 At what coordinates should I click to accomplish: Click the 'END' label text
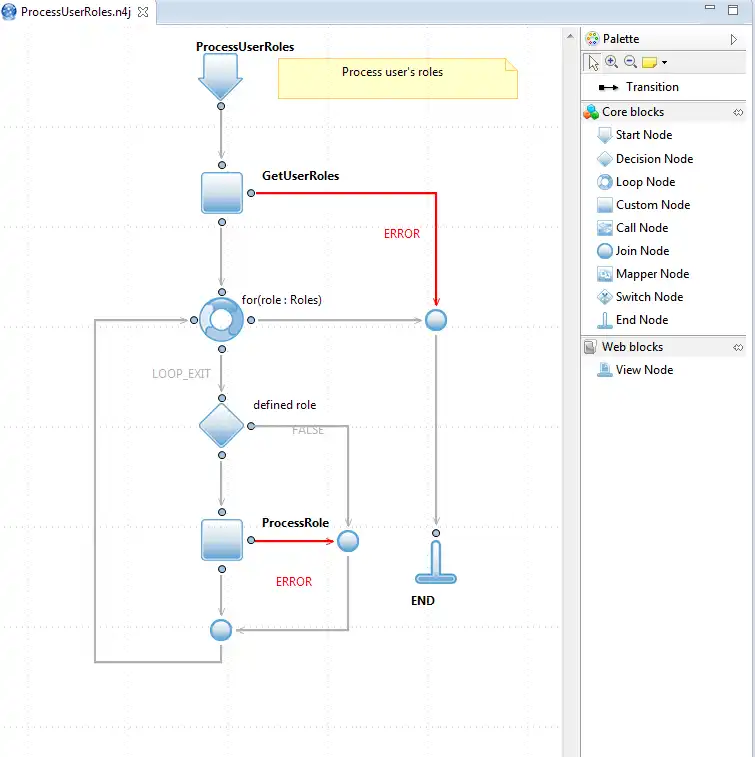pyautogui.click(x=423, y=601)
